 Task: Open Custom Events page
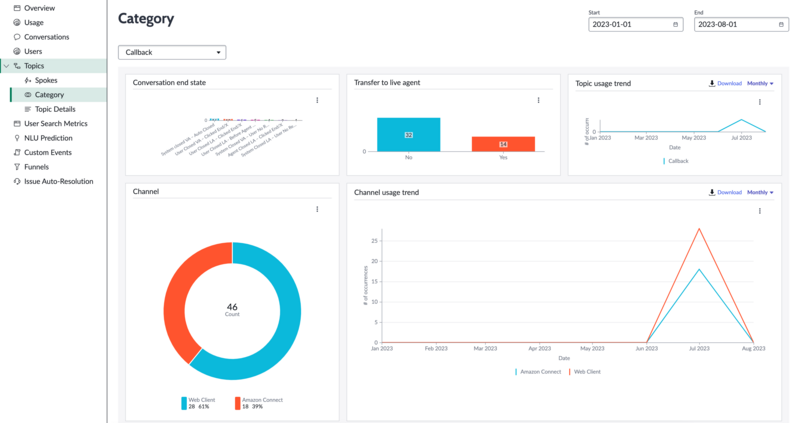click(48, 152)
